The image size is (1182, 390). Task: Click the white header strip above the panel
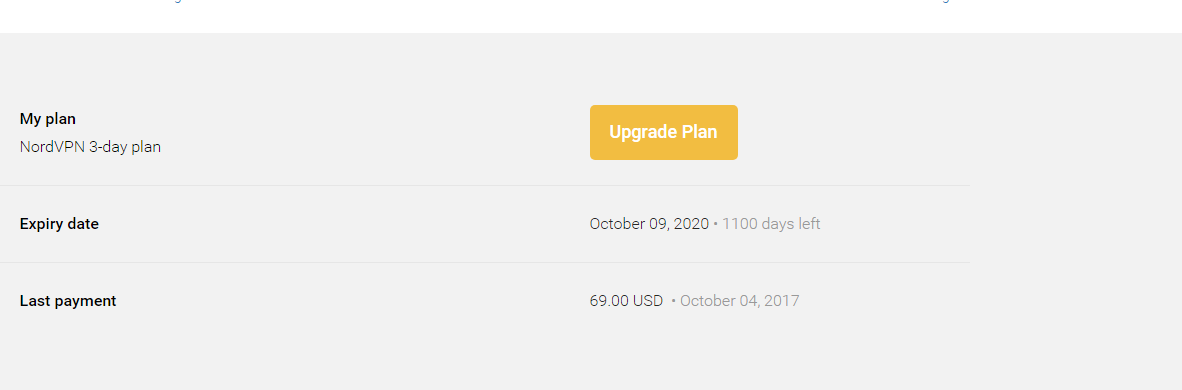click(x=591, y=17)
